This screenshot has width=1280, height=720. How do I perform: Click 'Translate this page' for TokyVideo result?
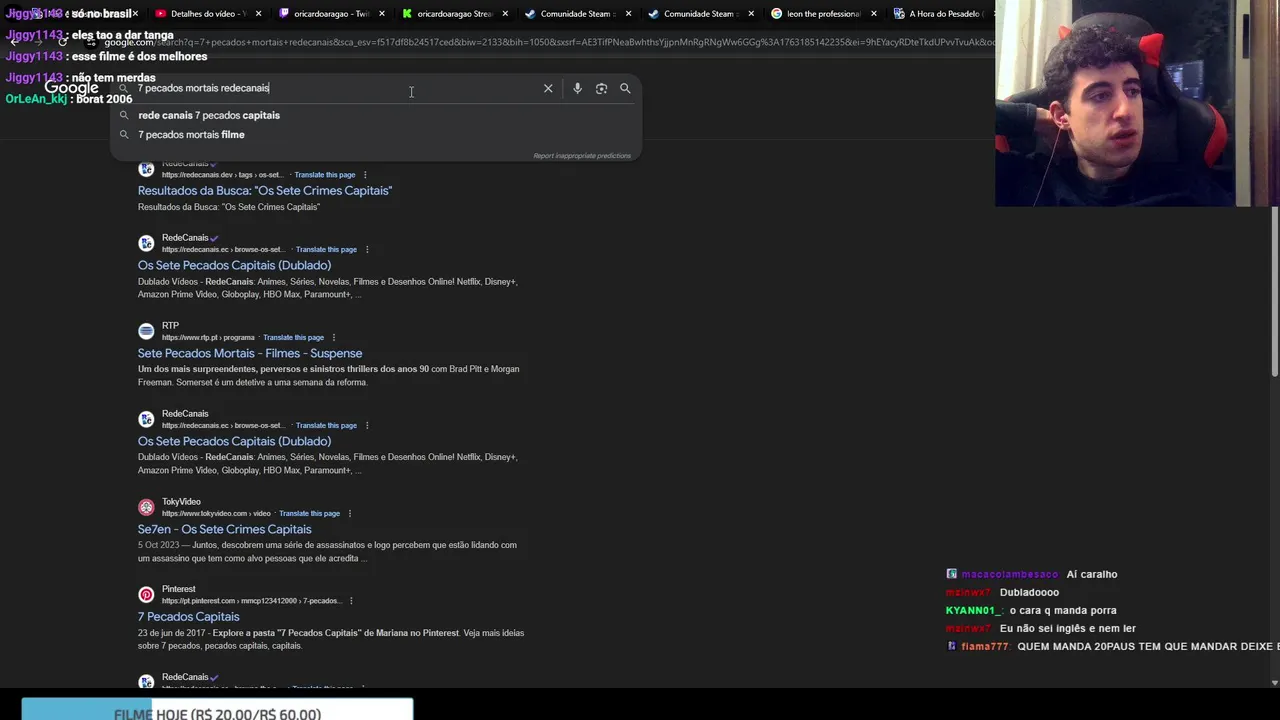[309, 513]
